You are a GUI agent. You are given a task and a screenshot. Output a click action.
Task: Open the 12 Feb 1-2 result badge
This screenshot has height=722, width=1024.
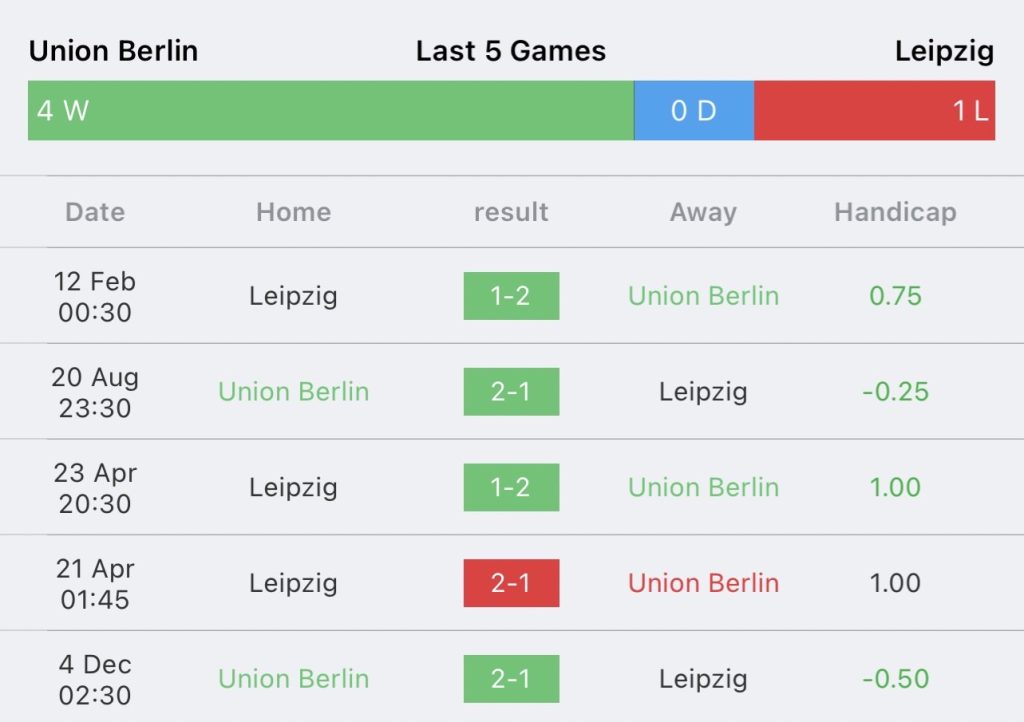coord(511,296)
